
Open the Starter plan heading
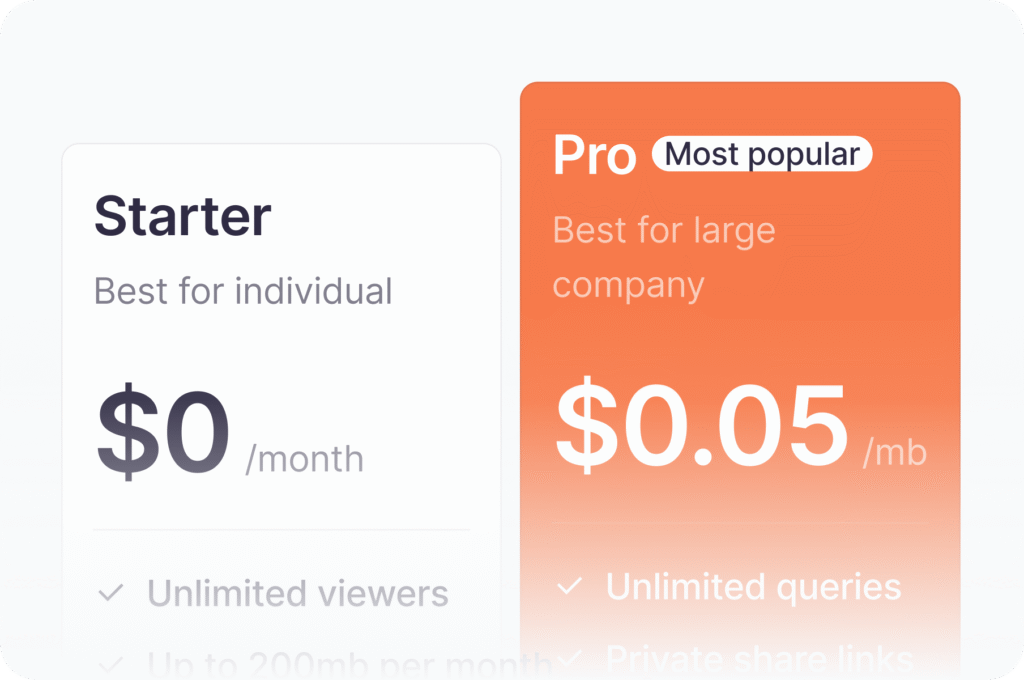[183, 216]
